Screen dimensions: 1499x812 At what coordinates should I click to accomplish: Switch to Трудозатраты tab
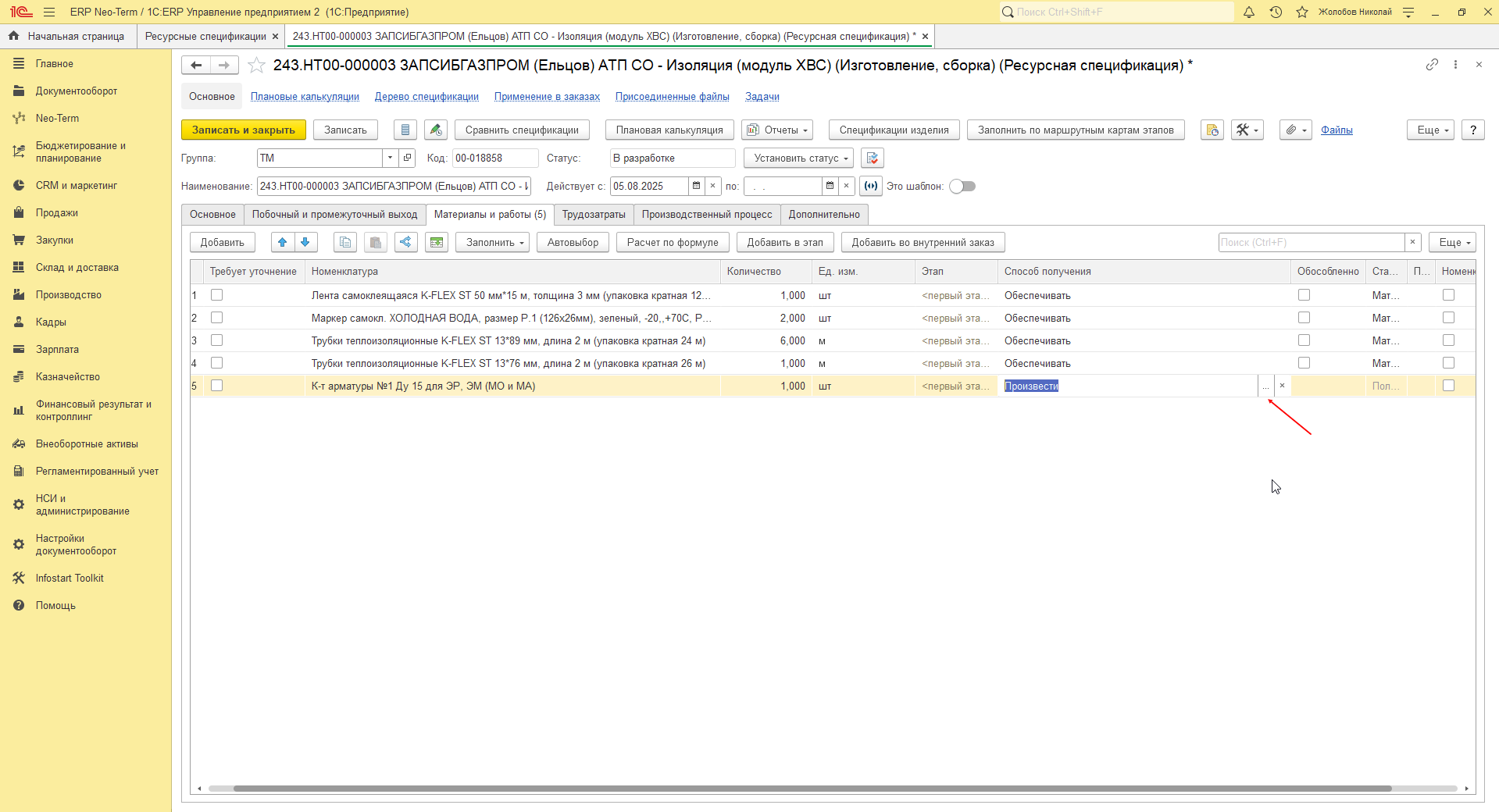[594, 215]
